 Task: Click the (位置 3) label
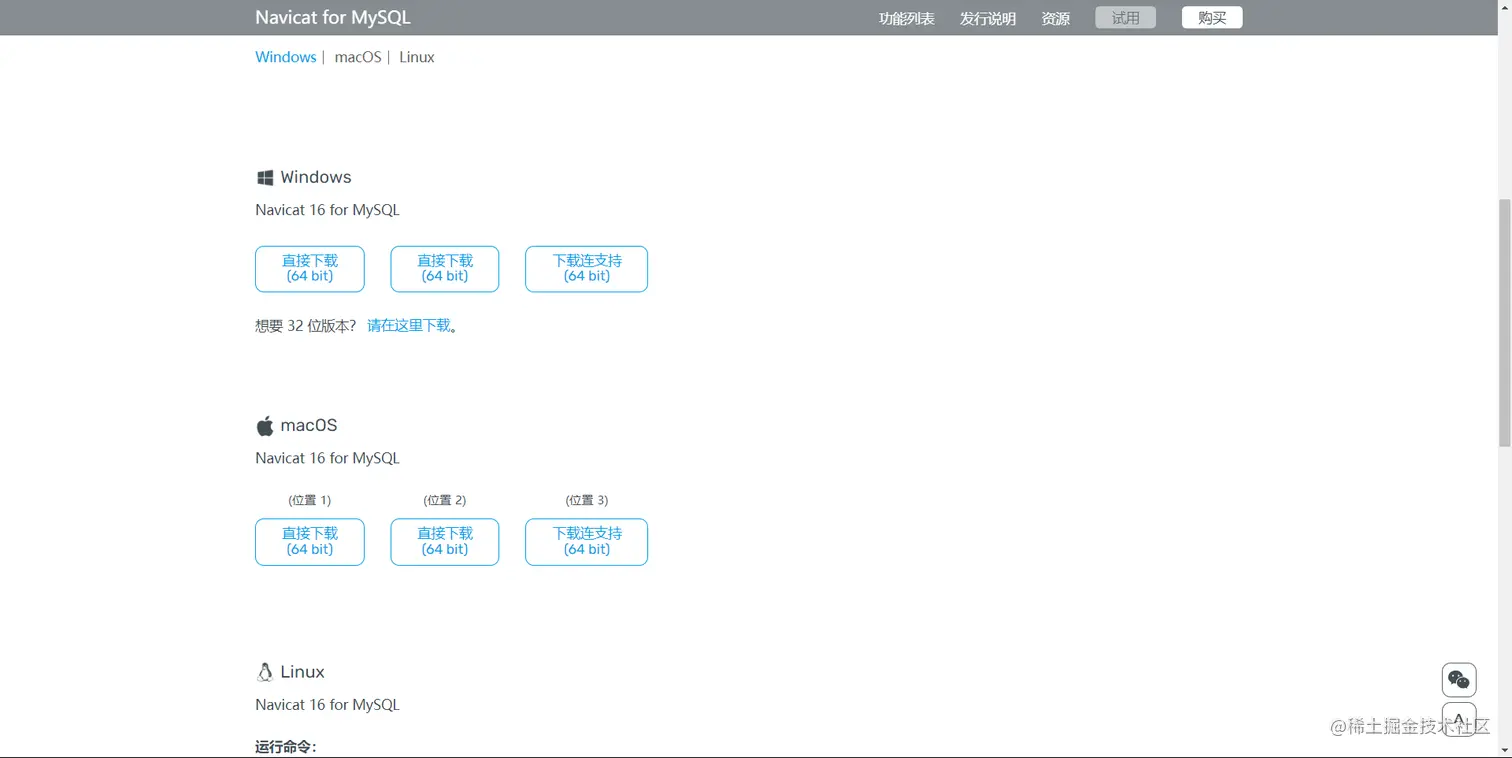click(x=587, y=500)
